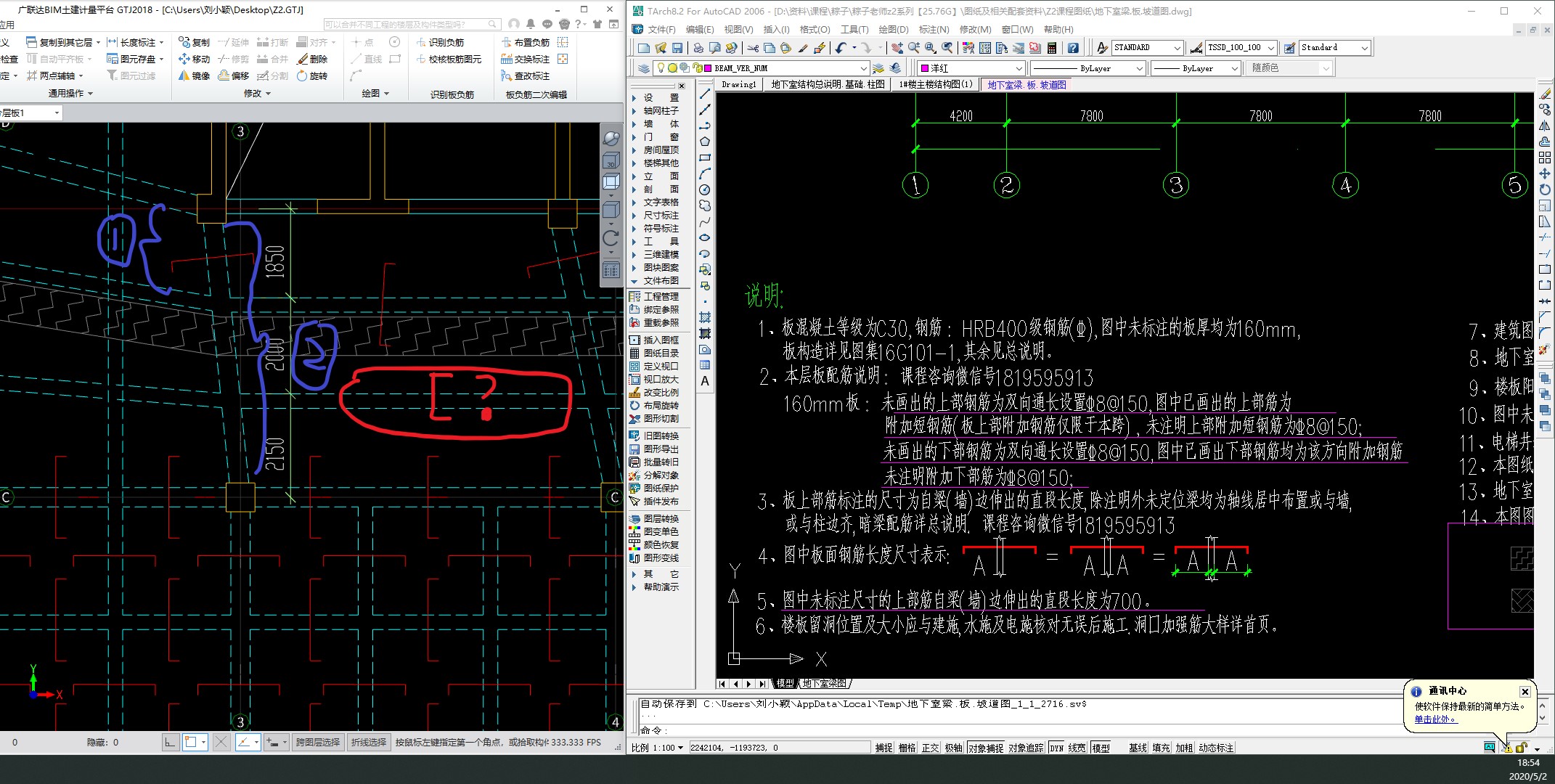Select the Polygon draw tool icon

tap(705, 142)
